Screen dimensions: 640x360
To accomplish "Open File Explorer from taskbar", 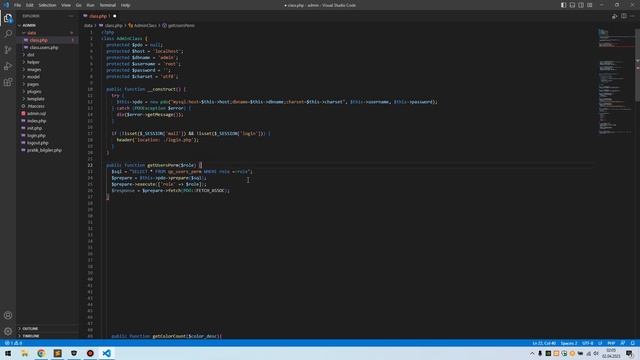I will click(x=24, y=353).
